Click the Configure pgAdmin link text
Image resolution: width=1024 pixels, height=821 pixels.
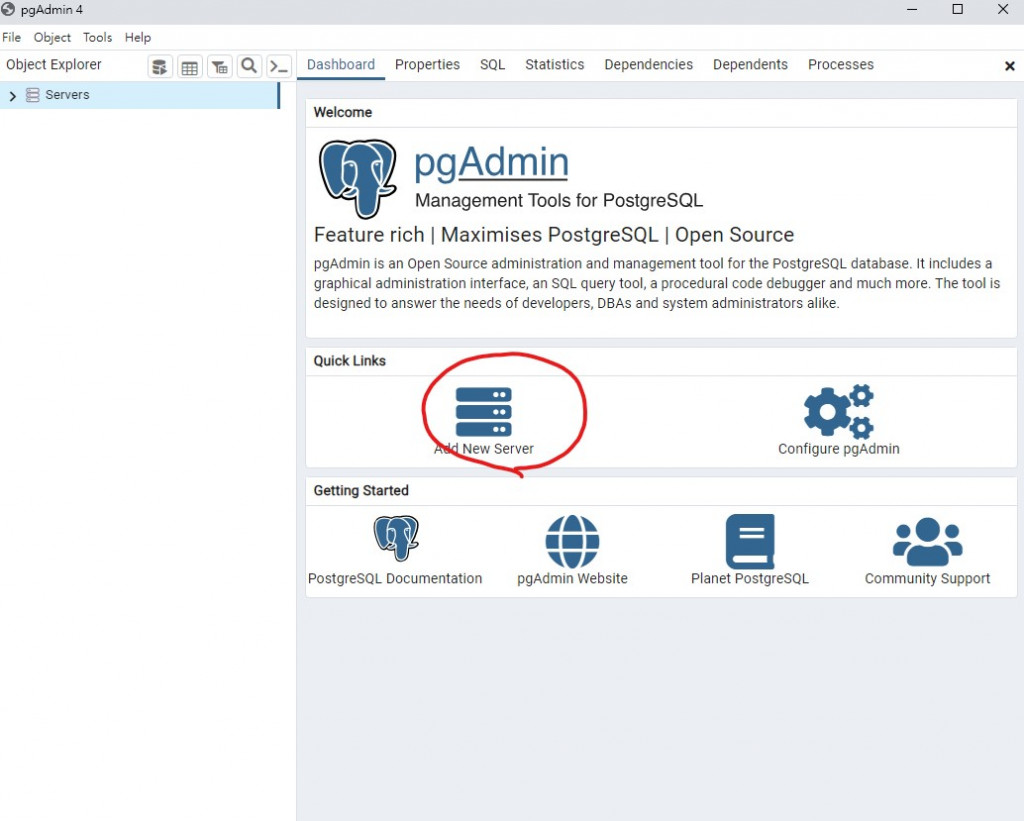coord(839,449)
